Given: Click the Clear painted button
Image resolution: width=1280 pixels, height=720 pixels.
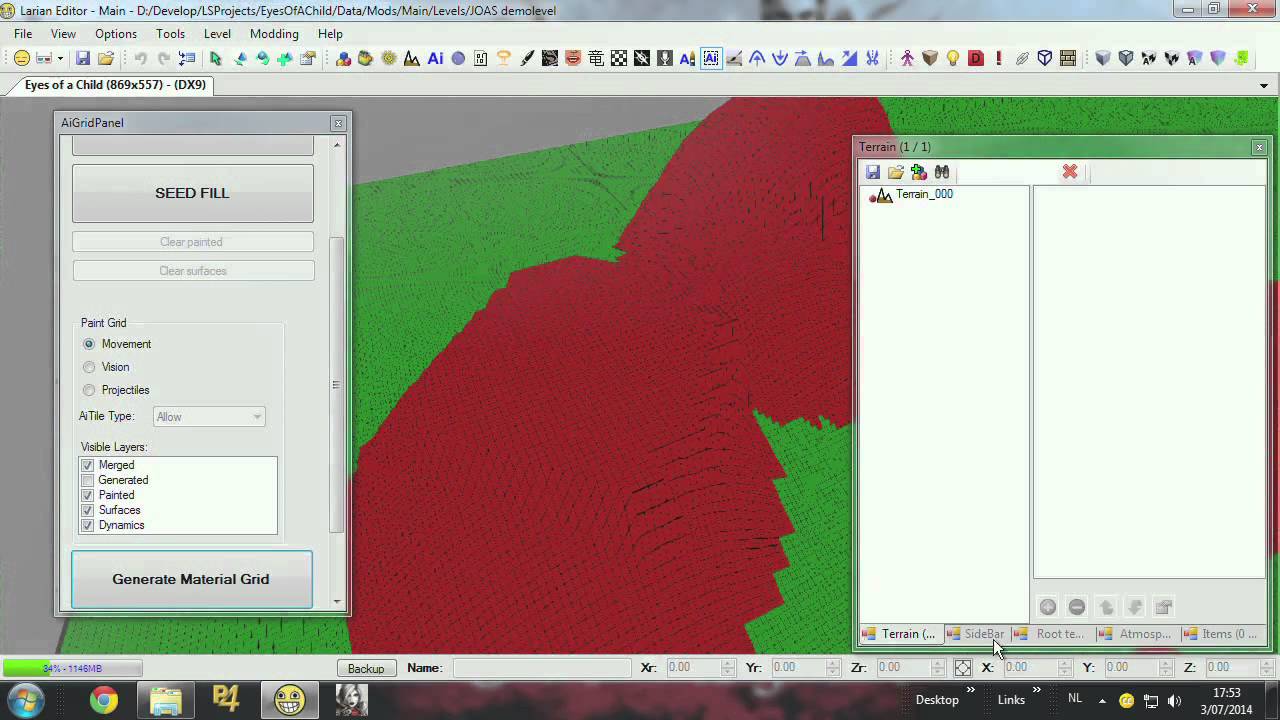Looking at the screenshot, I should pyautogui.click(x=193, y=242).
